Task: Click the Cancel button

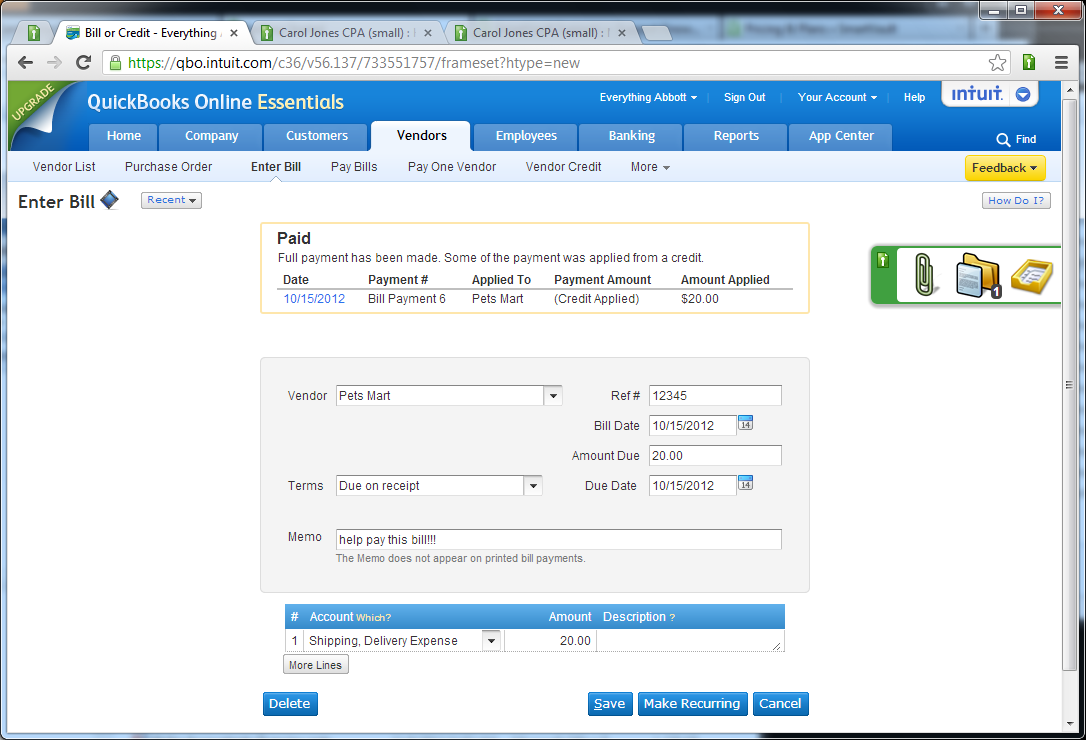Action: coord(780,704)
